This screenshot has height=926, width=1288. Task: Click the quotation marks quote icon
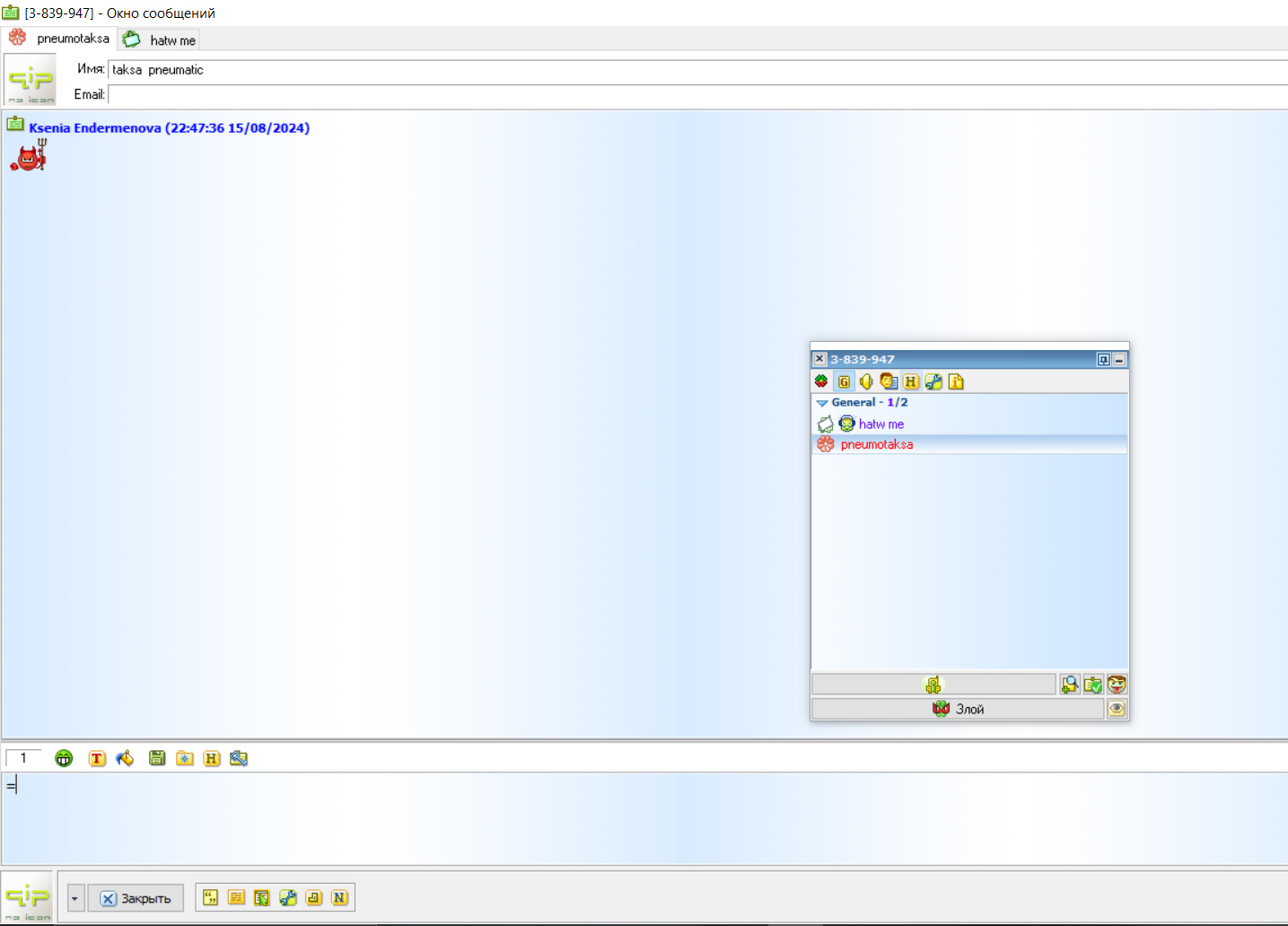(211, 897)
